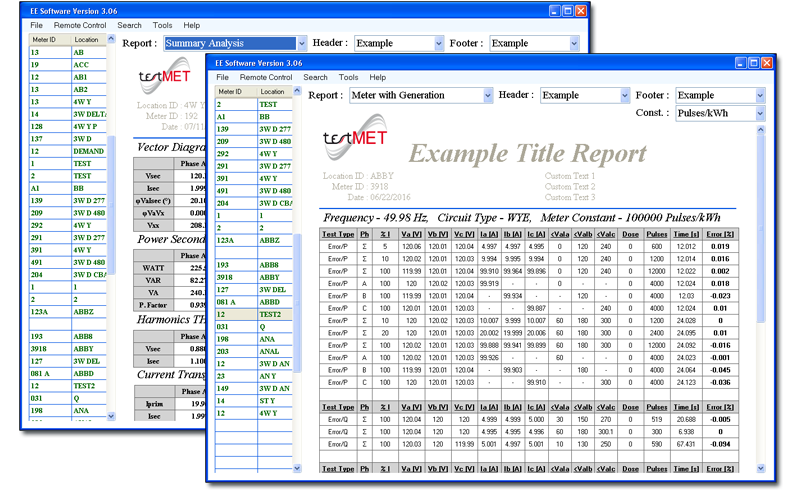This screenshot has height=492, width=800.
Task: Click back window meter list scroll-up arrow
Action: (111, 39)
